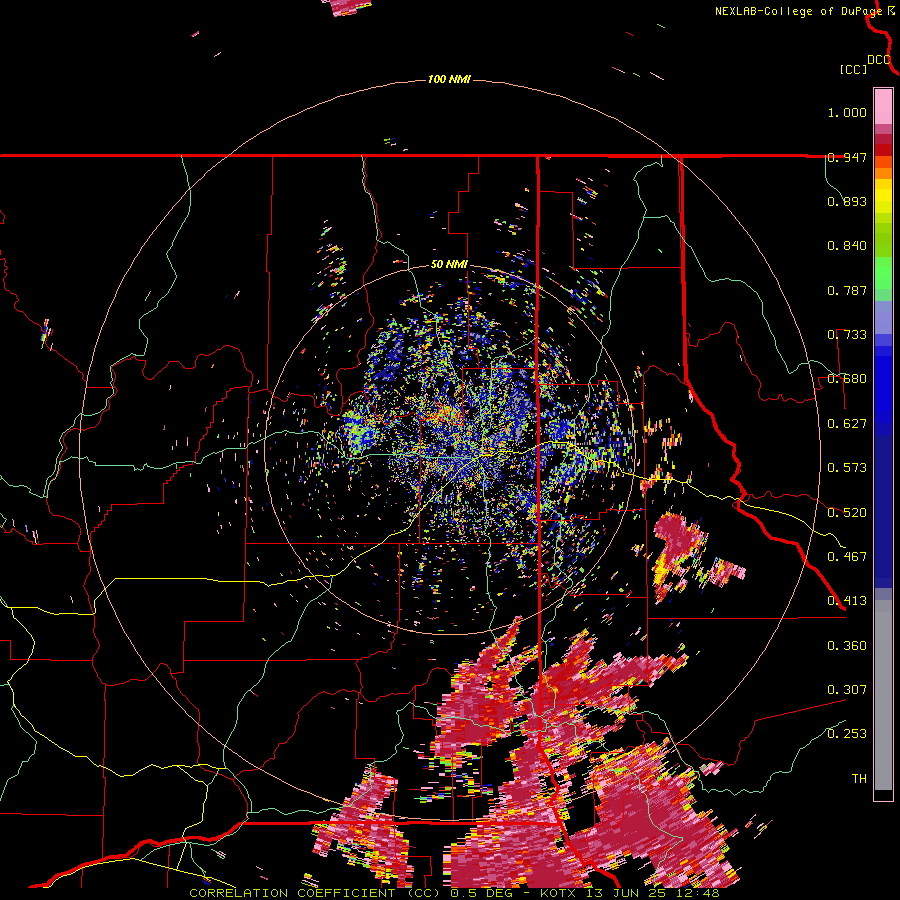Click the 0.947 legend value

[847, 157]
